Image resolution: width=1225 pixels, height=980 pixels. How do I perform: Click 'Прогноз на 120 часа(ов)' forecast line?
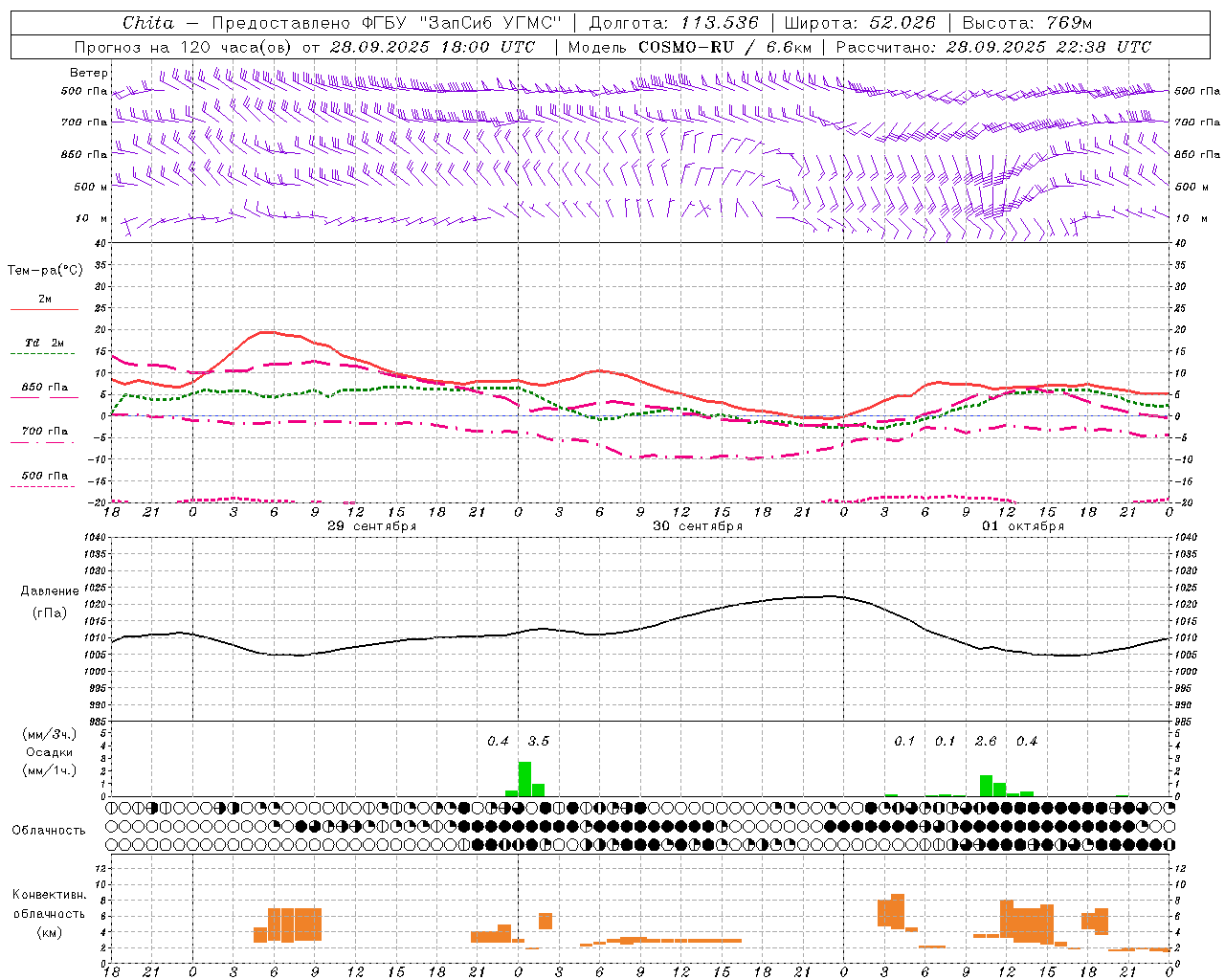point(184,47)
